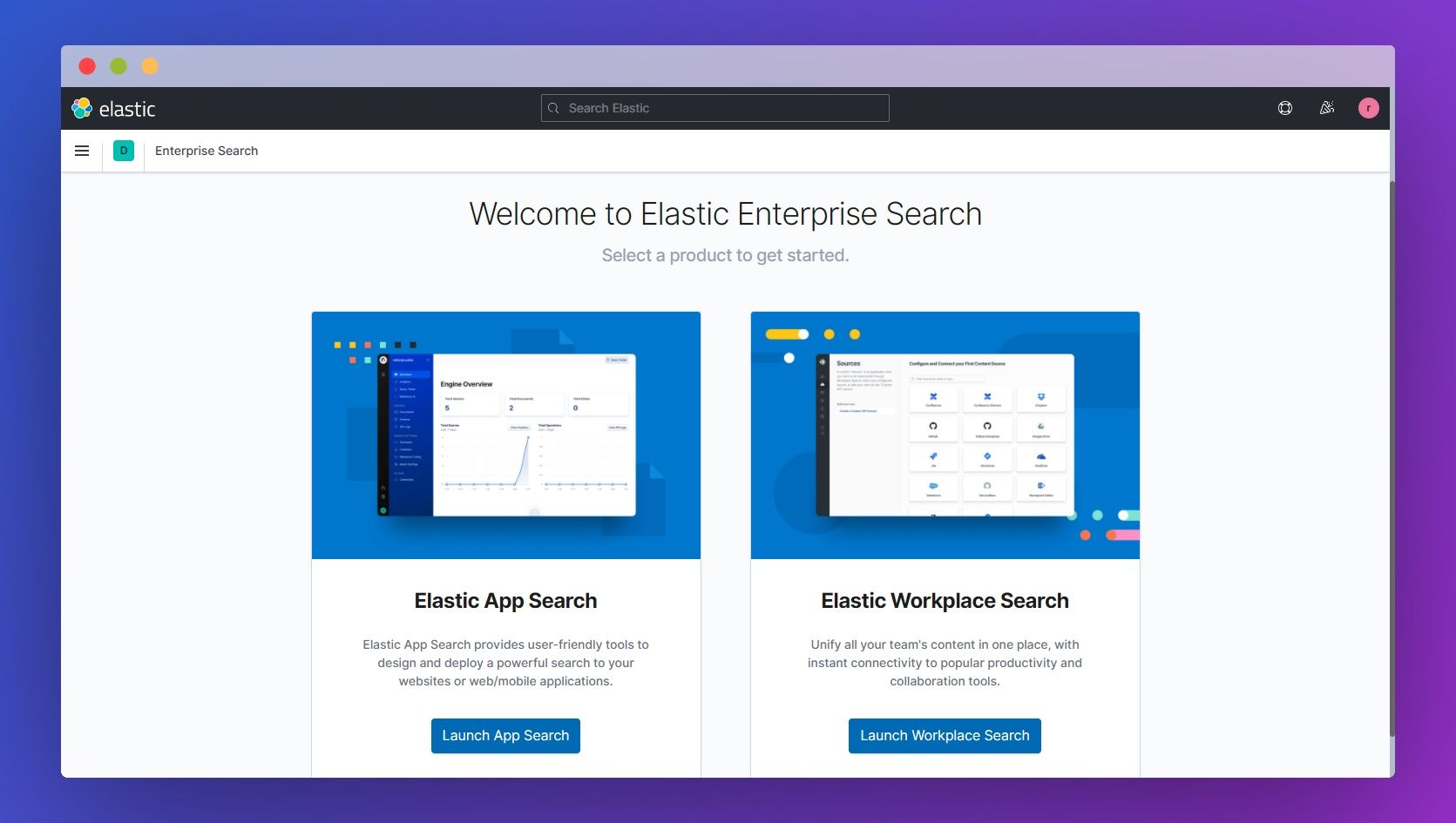The width and height of the screenshot is (1456, 823).
Task: Open the hamburger navigation menu
Action: pyautogui.click(x=82, y=151)
